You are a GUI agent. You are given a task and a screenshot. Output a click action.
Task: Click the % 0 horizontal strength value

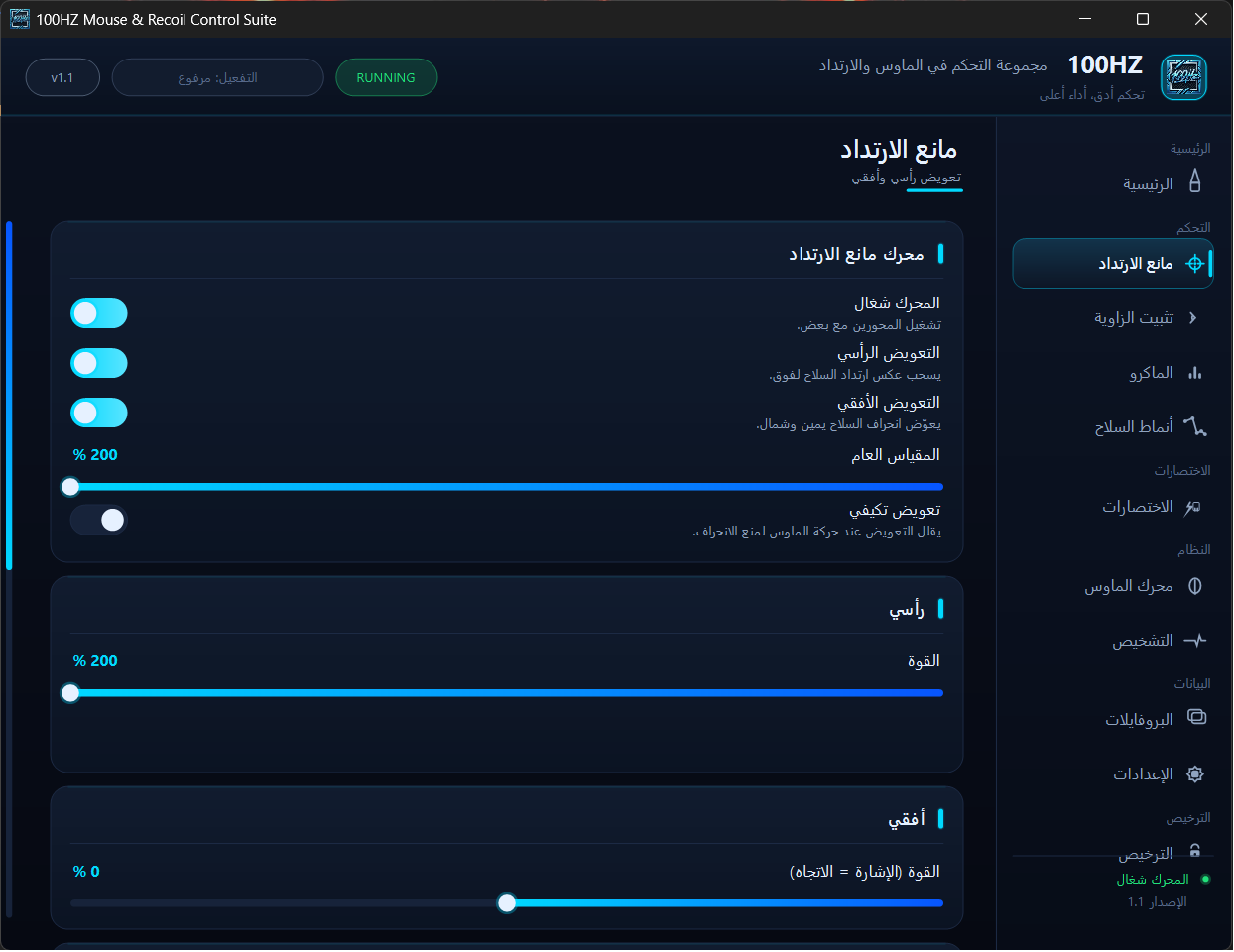[x=86, y=872]
